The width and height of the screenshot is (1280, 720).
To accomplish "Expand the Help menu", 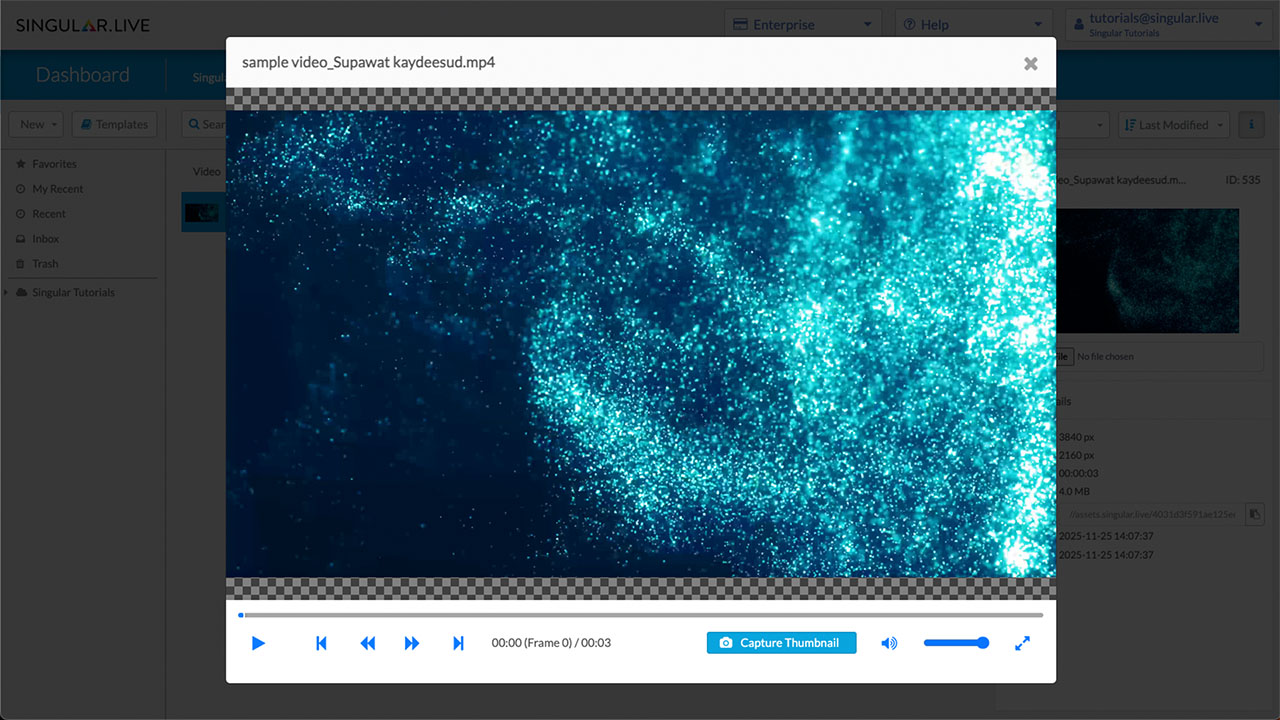I will [x=935, y=24].
